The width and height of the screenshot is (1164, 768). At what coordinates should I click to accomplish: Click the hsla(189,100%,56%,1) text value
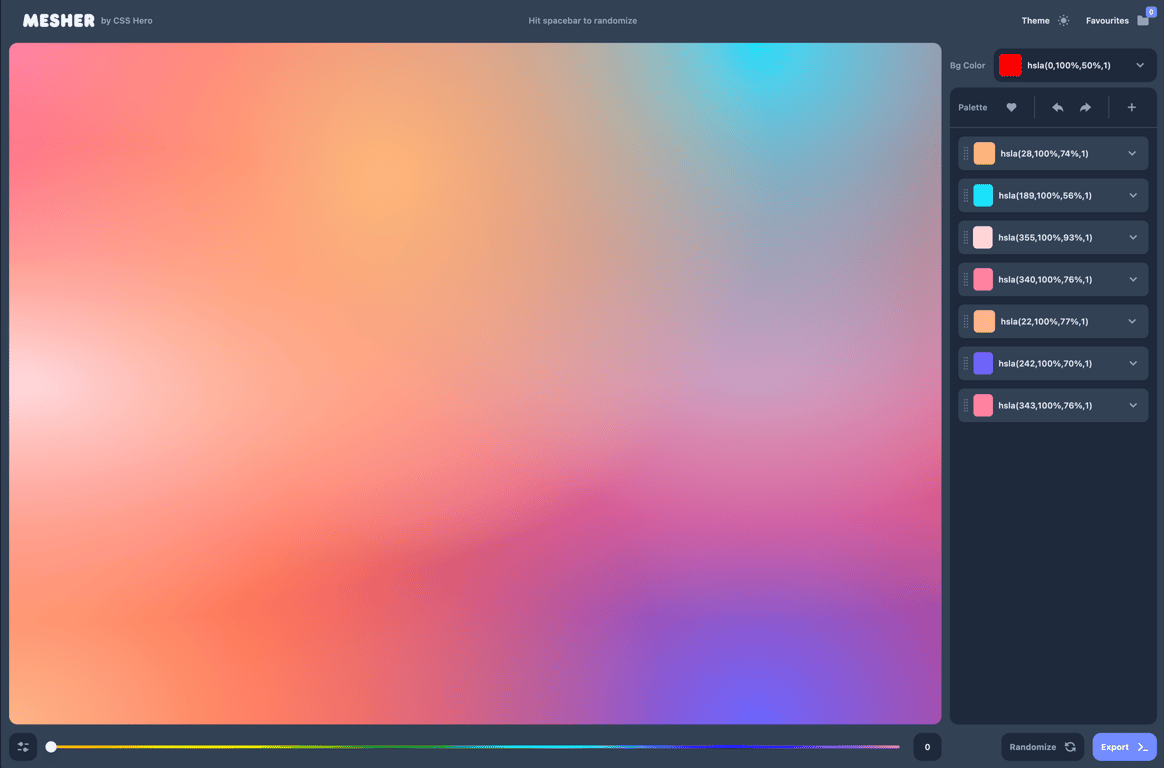1045,196
